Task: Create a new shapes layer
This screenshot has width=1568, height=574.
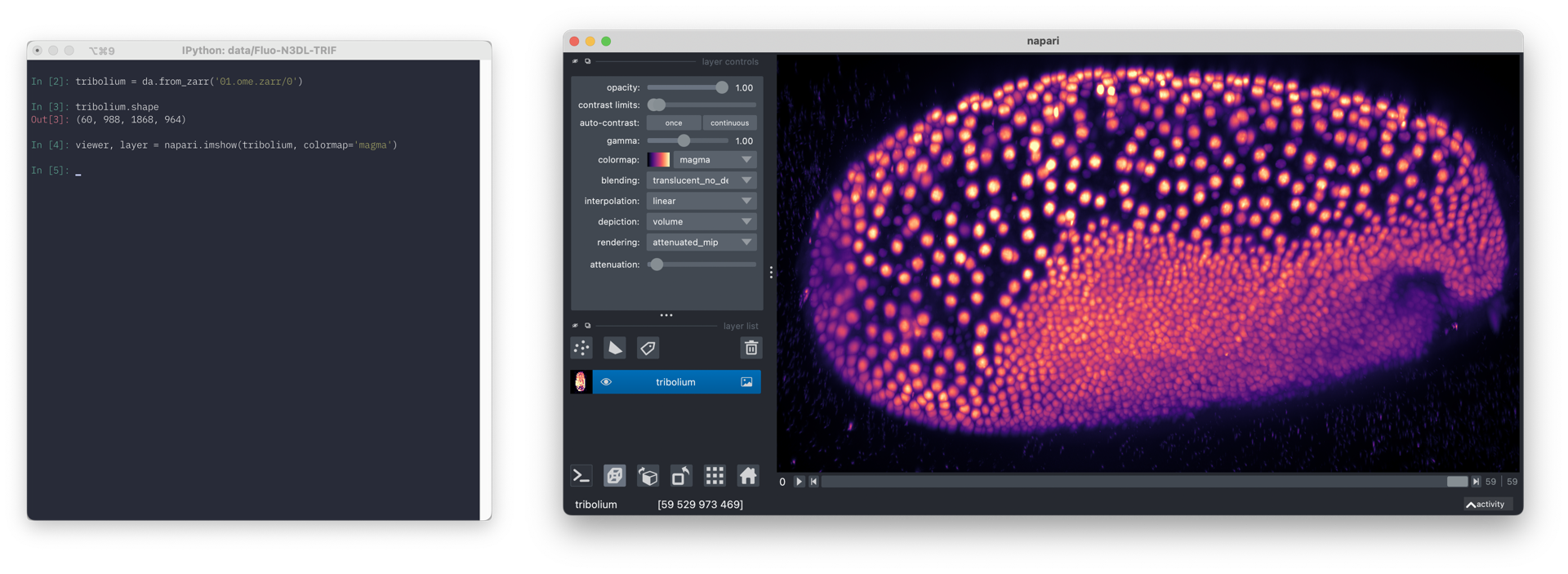Action: tap(614, 348)
